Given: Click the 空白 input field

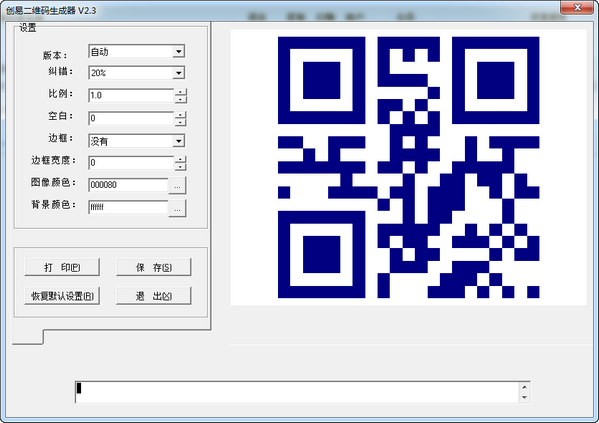Looking at the screenshot, I should point(131,118).
